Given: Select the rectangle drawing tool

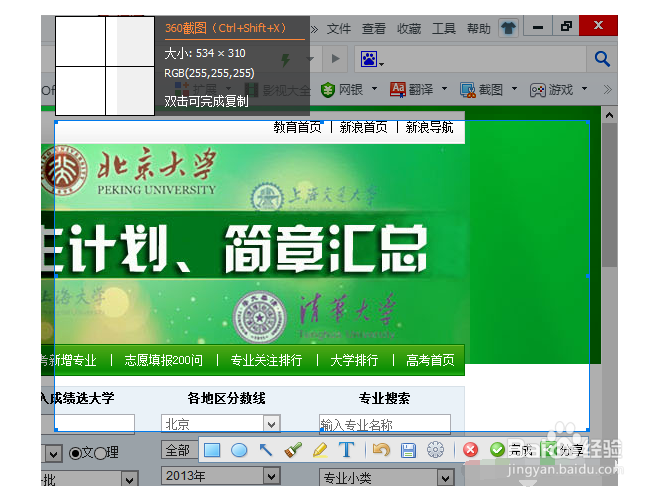Looking at the screenshot, I should coord(212,450).
